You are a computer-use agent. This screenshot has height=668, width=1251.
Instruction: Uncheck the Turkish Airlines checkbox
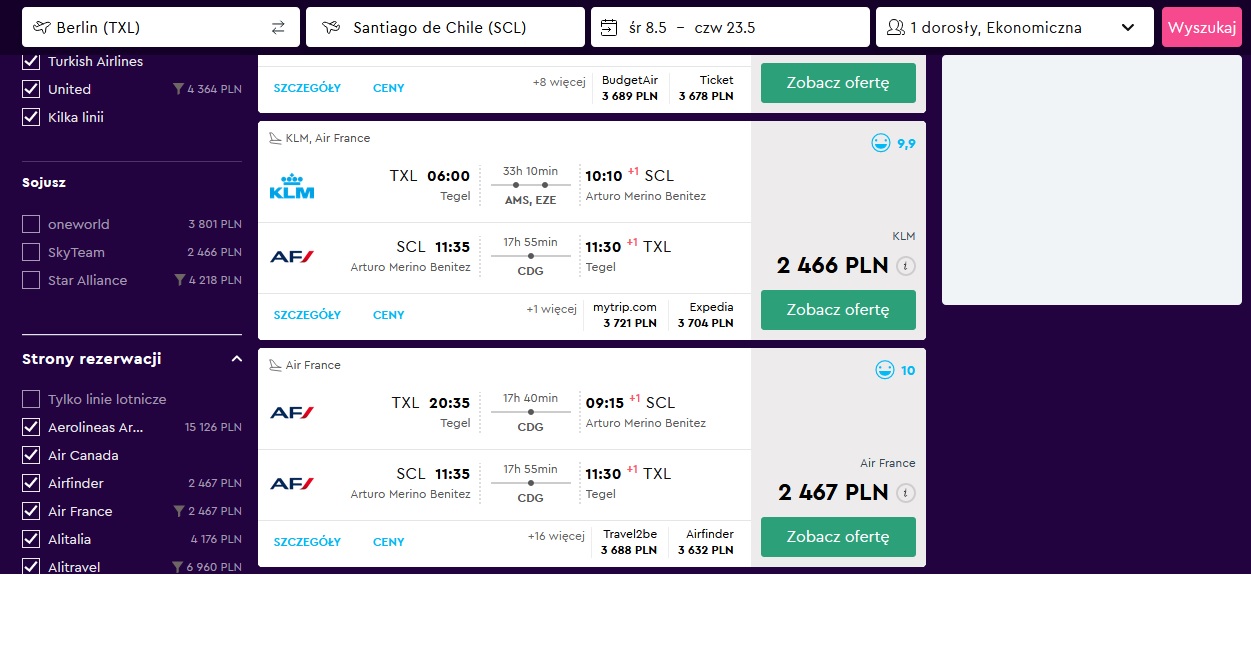click(31, 61)
